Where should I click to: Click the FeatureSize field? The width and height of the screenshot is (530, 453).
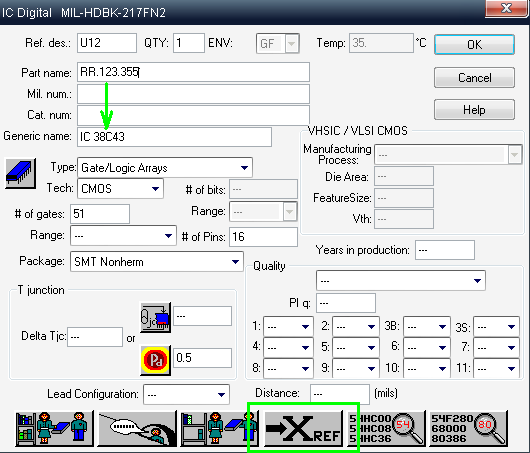pyautogui.click(x=404, y=198)
